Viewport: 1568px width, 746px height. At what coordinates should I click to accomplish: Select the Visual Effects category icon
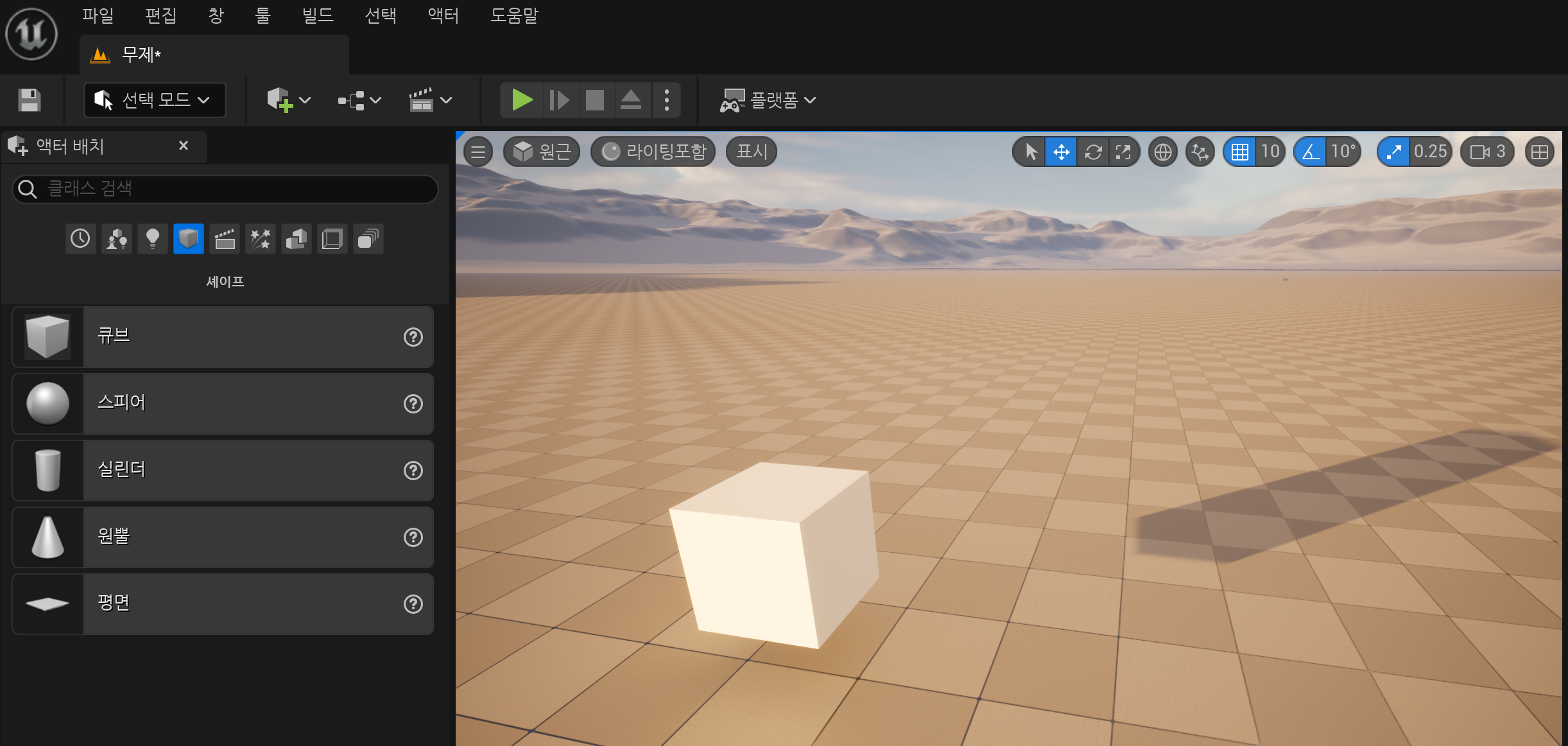coord(260,239)
